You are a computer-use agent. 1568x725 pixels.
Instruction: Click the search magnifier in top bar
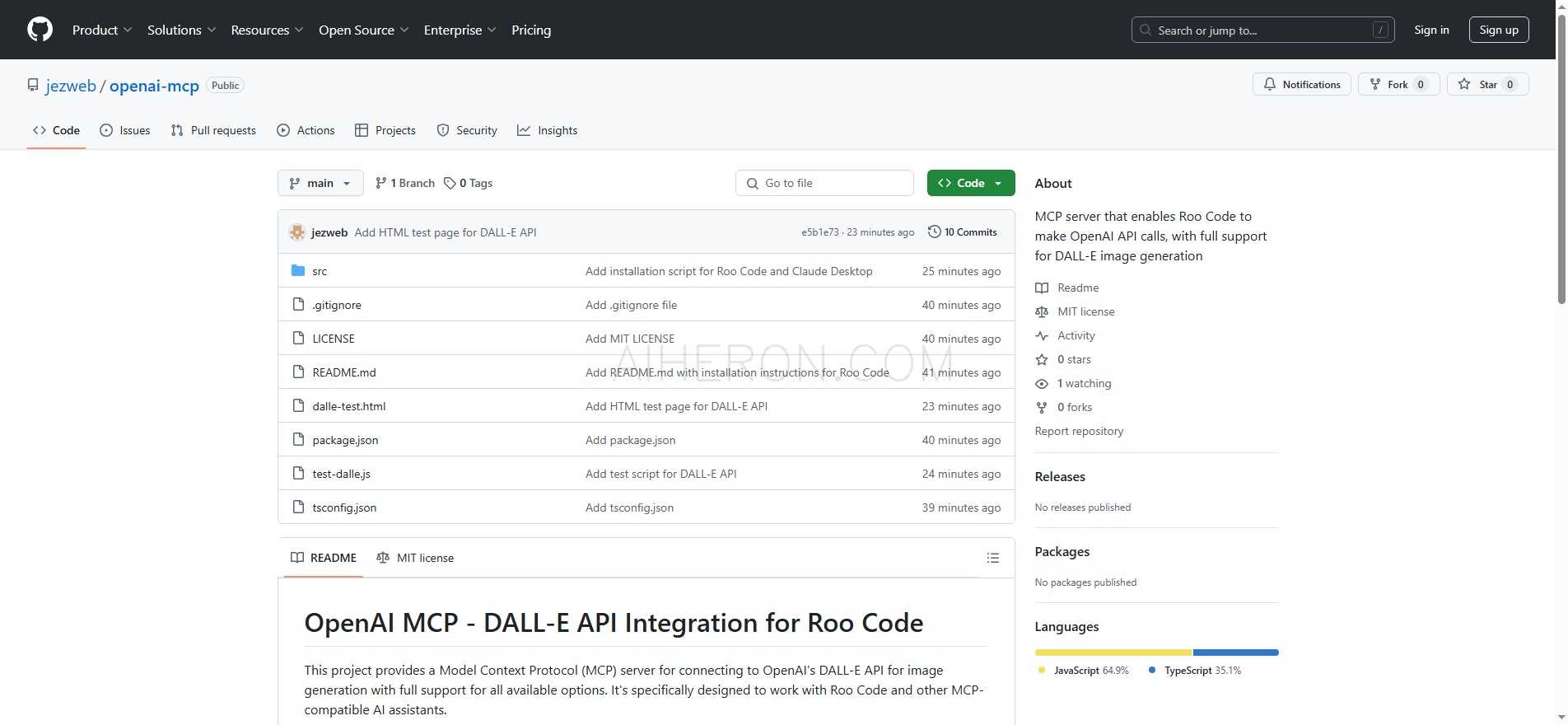(1146, 30)
